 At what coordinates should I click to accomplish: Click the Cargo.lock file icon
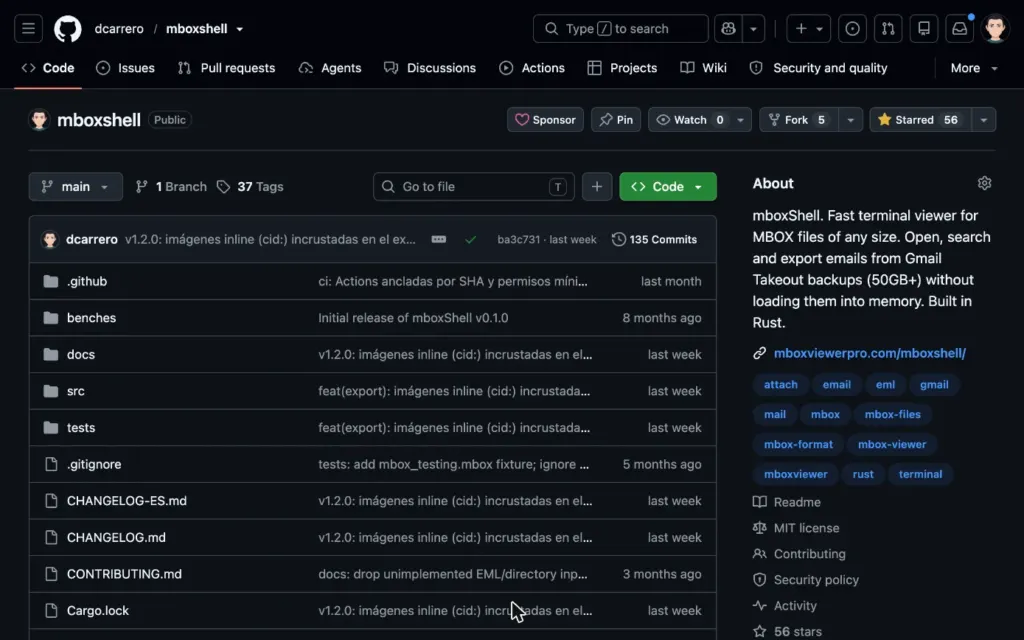tap(51, 611)
